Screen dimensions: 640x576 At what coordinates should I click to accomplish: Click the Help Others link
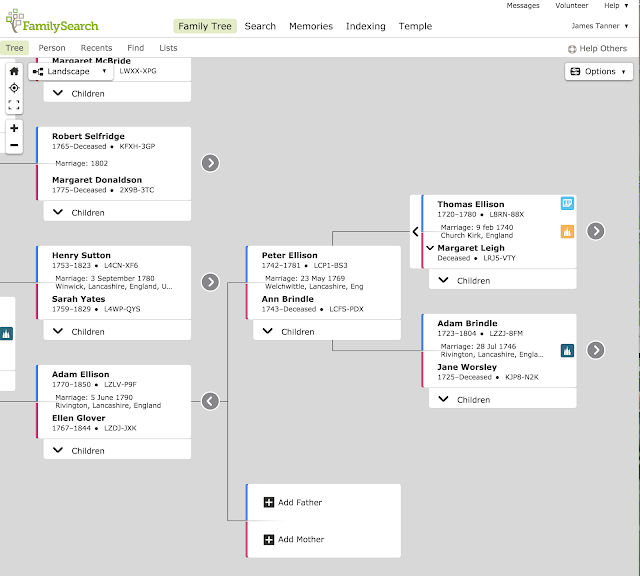click(597, 48)
